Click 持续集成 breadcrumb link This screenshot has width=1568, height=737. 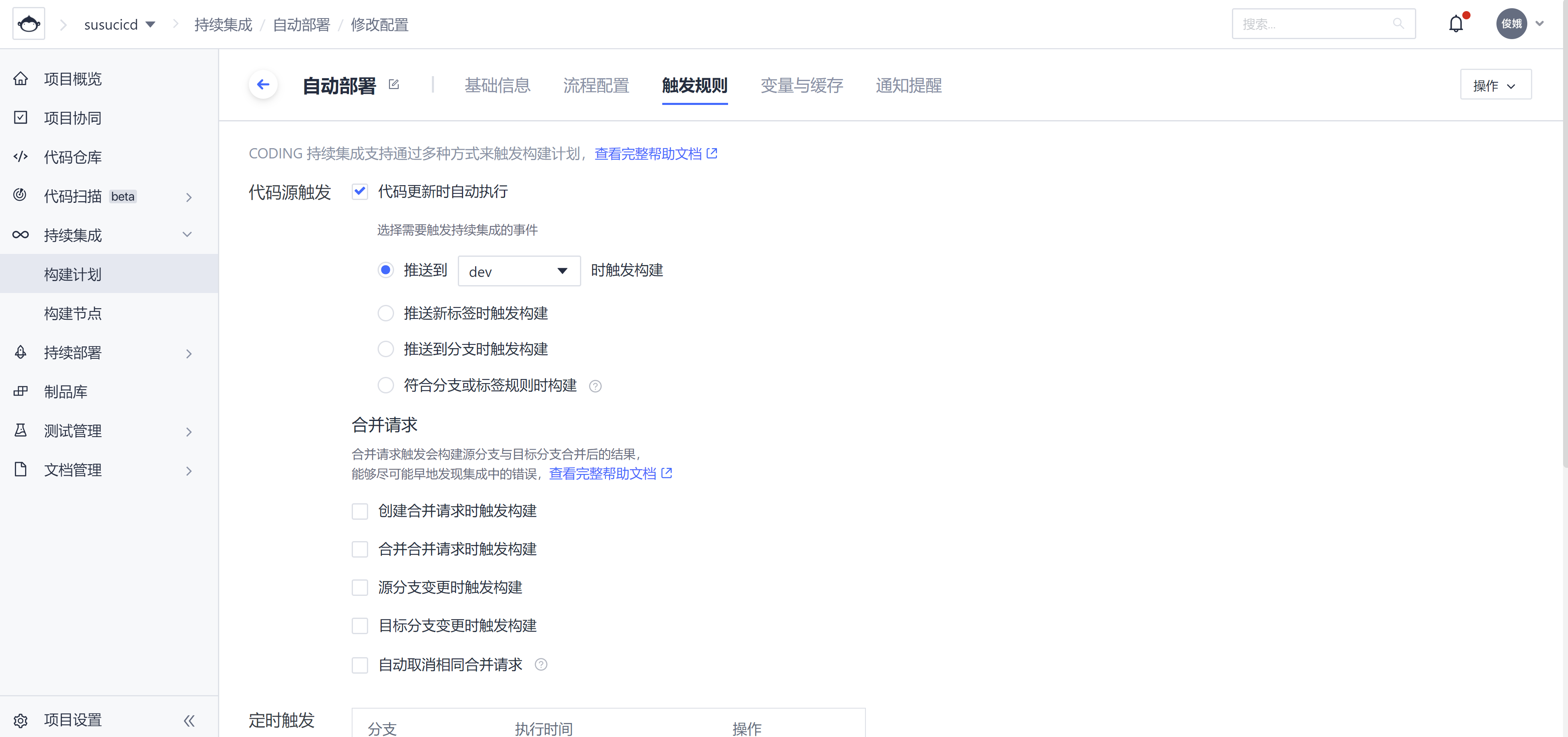(x=223, y=25)
